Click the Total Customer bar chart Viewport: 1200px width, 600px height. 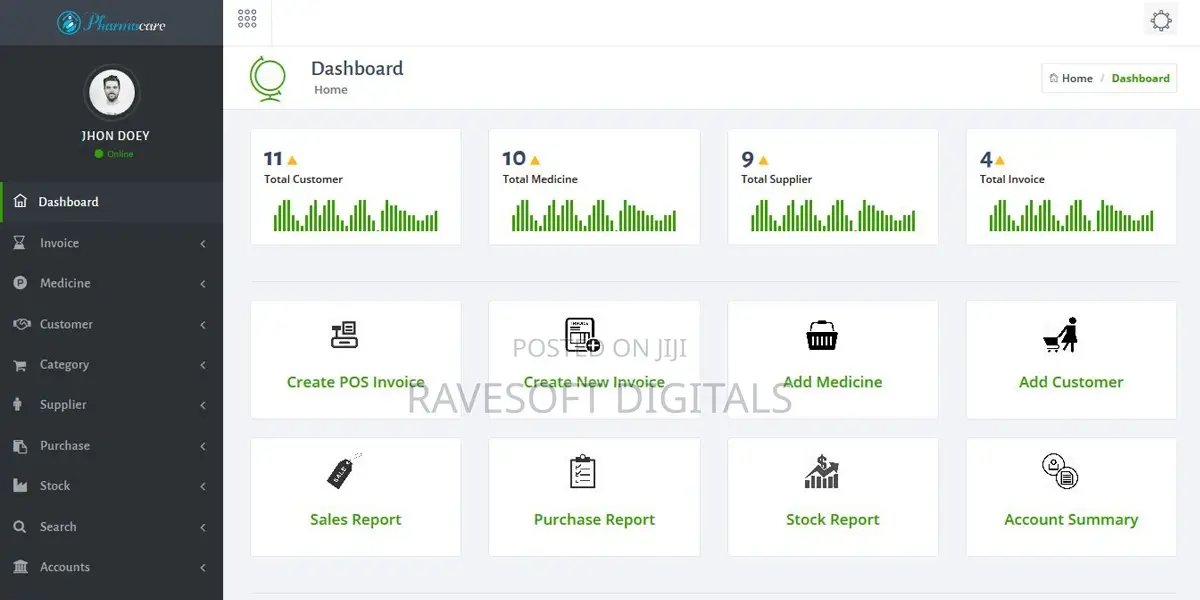(x=356, y=215)
